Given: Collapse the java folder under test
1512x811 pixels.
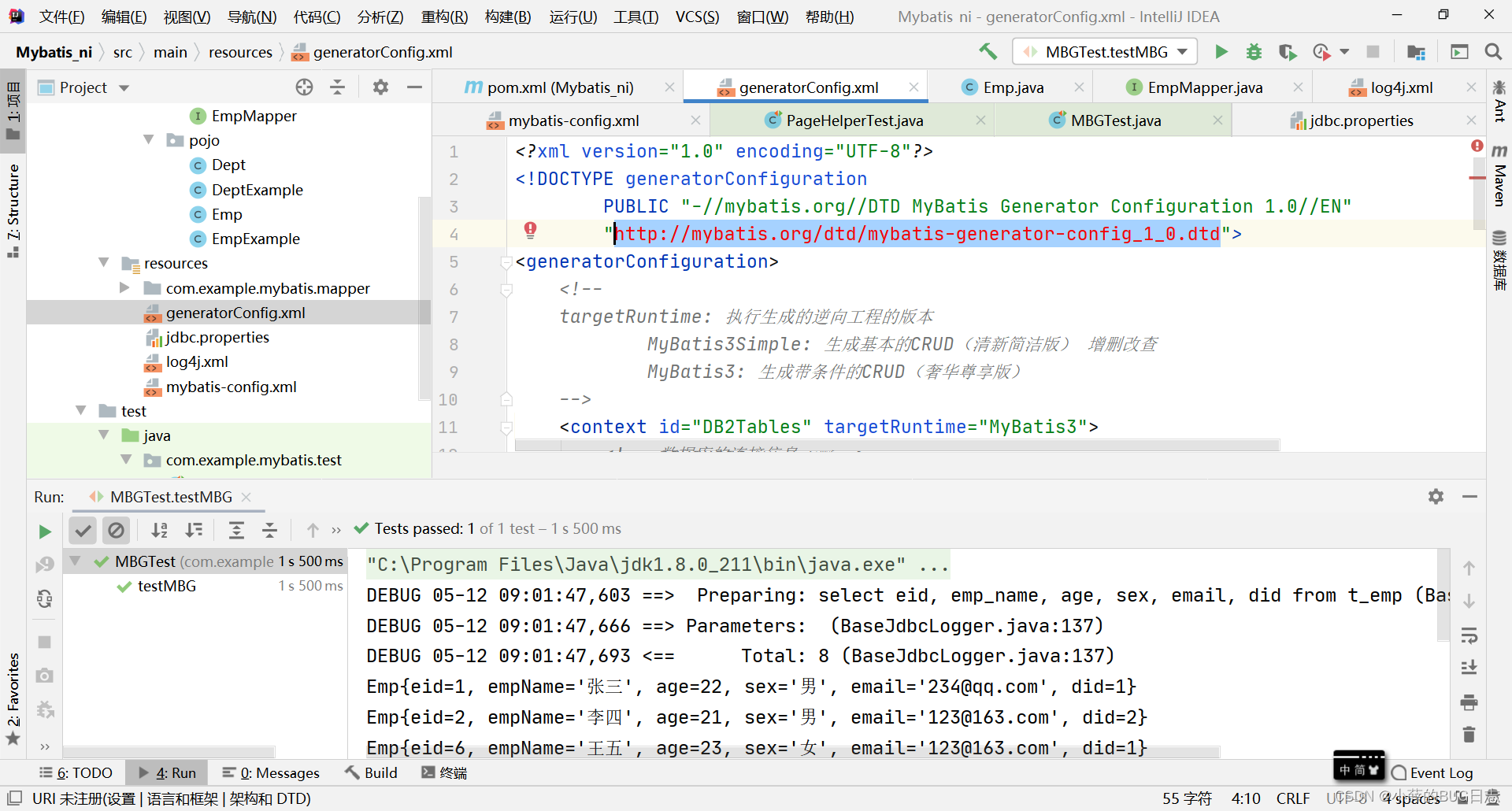Looking at the screenshot, I should [103, 435].
